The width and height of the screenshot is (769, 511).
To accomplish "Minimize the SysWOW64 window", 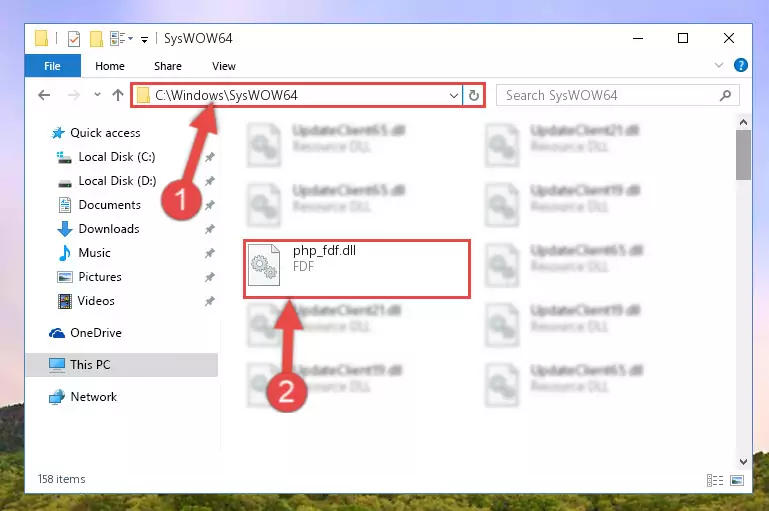I will pos(638,38).
